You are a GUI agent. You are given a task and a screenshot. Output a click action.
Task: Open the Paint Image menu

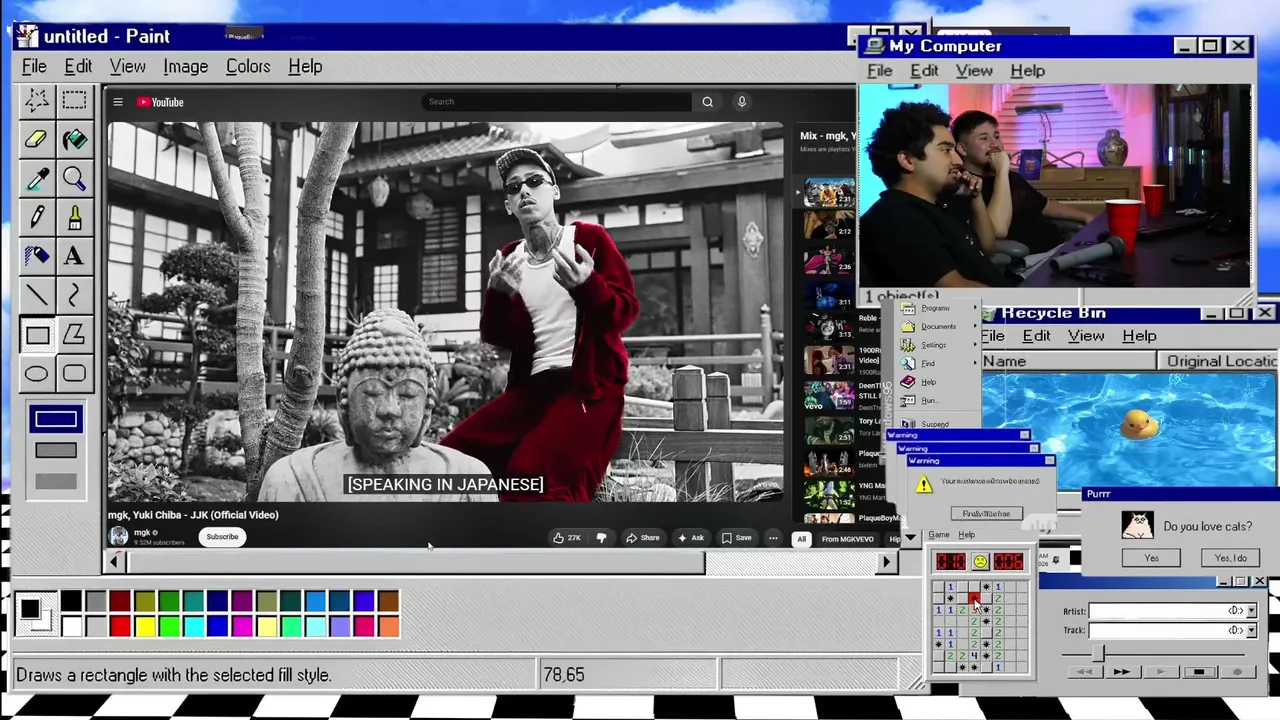click(186, 67)
